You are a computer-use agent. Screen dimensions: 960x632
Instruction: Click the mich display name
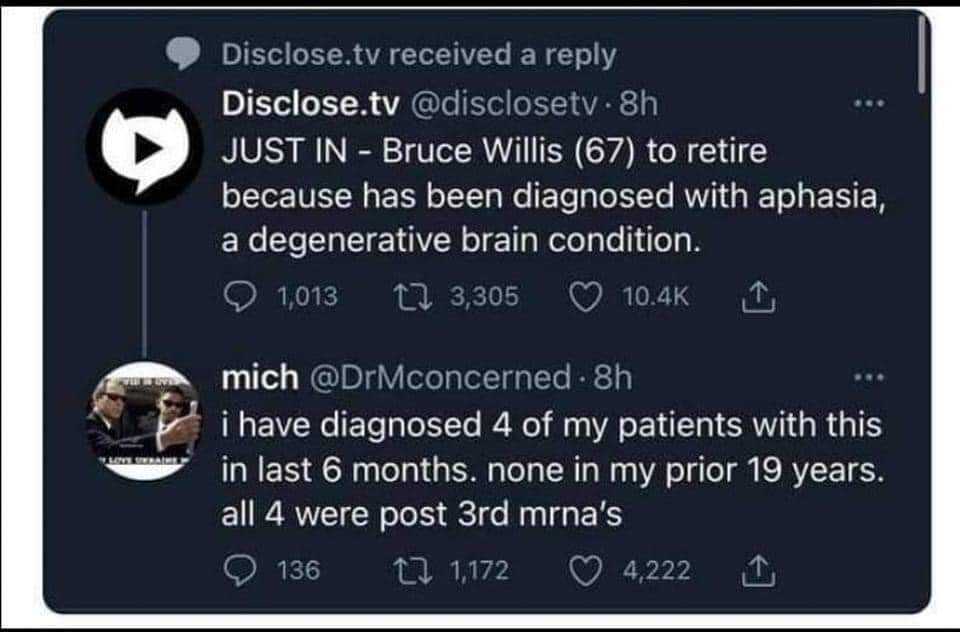(259, 378)
